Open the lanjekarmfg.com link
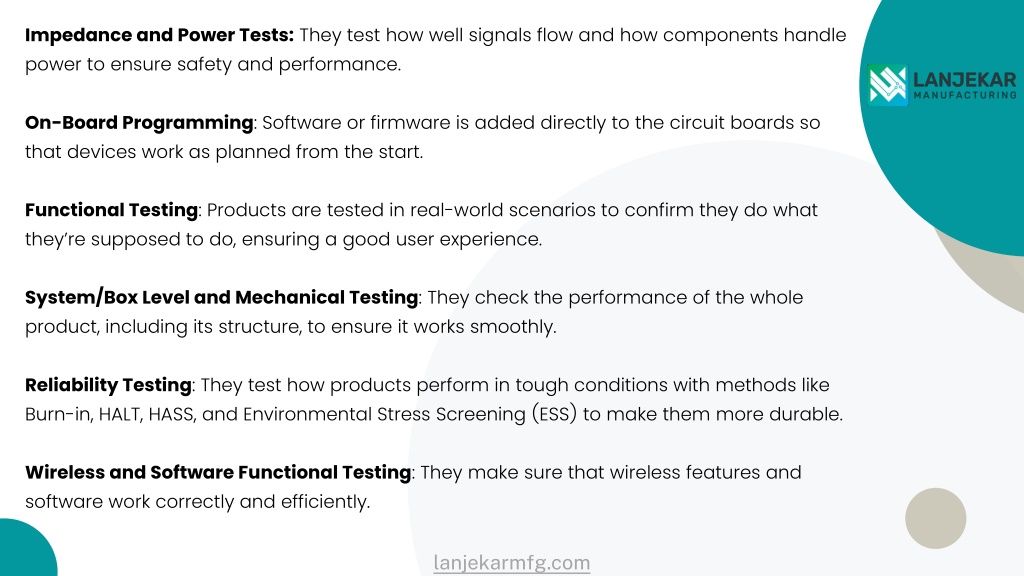The width and height of the screenshot is (1024, 576). click(x=512, y=563)
